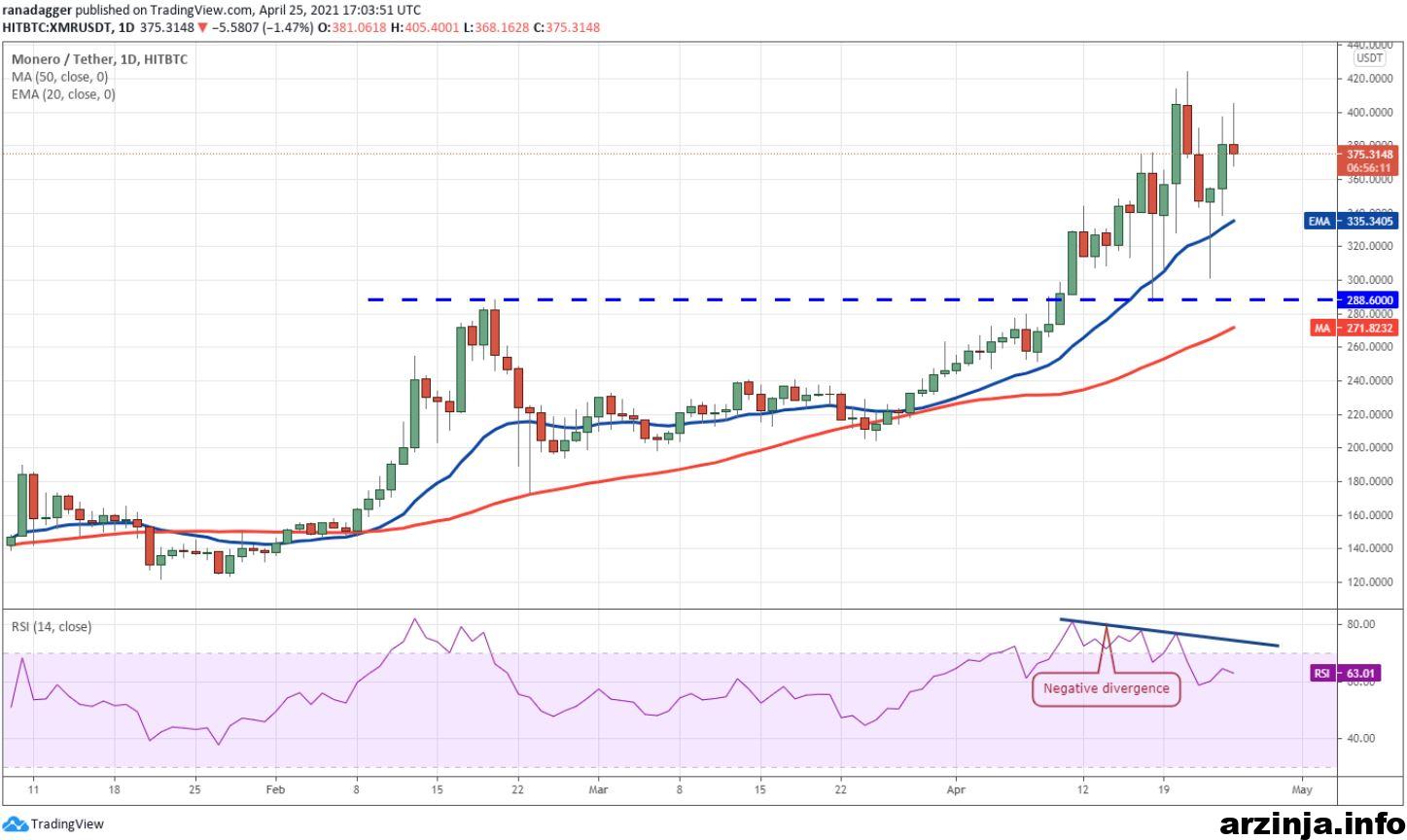Click the 80.00 RSI axis label
Viewport: 1407px width, 840px height.
click(1361, 624)
